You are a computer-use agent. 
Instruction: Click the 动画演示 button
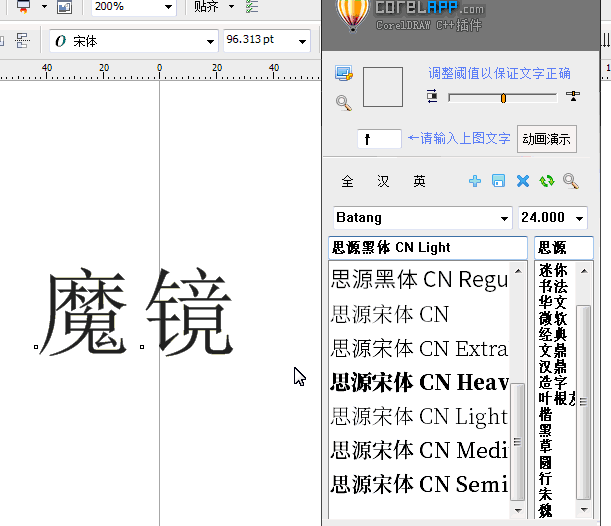(x=547, y=139)
